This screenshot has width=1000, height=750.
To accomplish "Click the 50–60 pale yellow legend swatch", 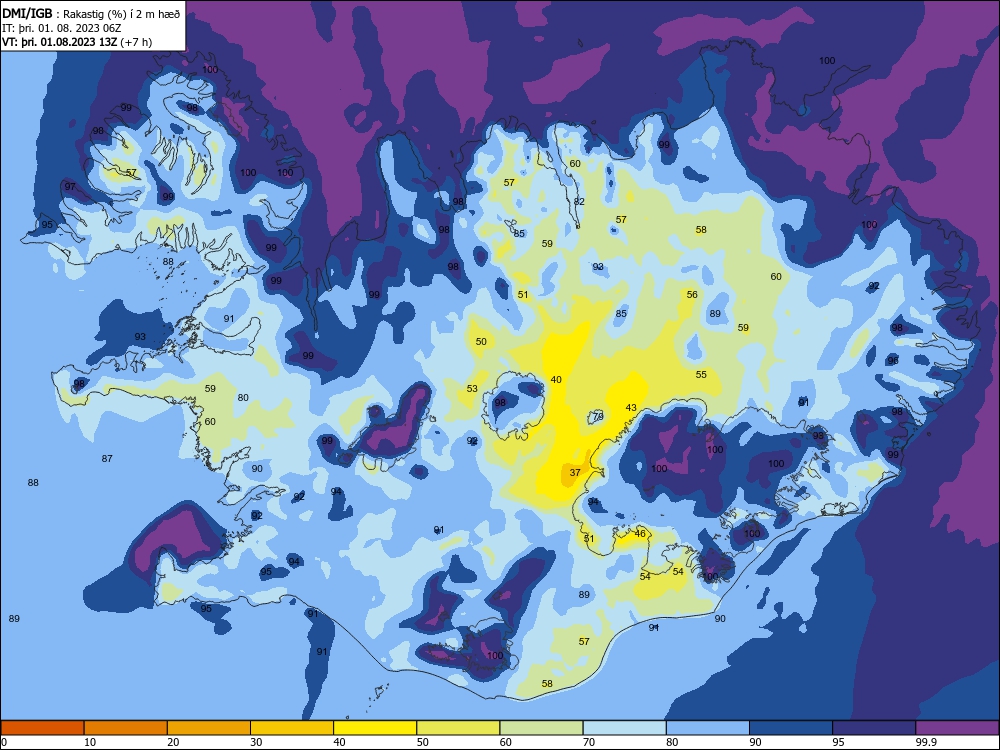I will [x=458, y=728].
